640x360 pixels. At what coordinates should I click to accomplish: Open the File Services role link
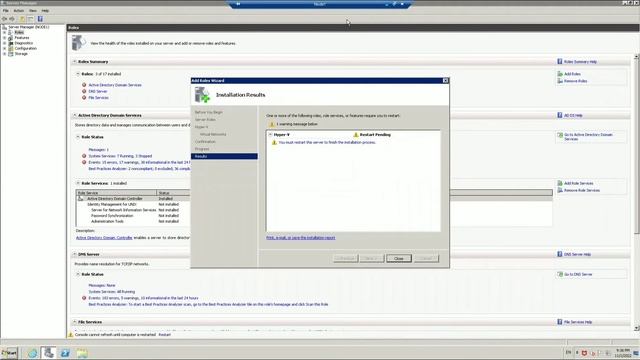[x=98, y=98]
